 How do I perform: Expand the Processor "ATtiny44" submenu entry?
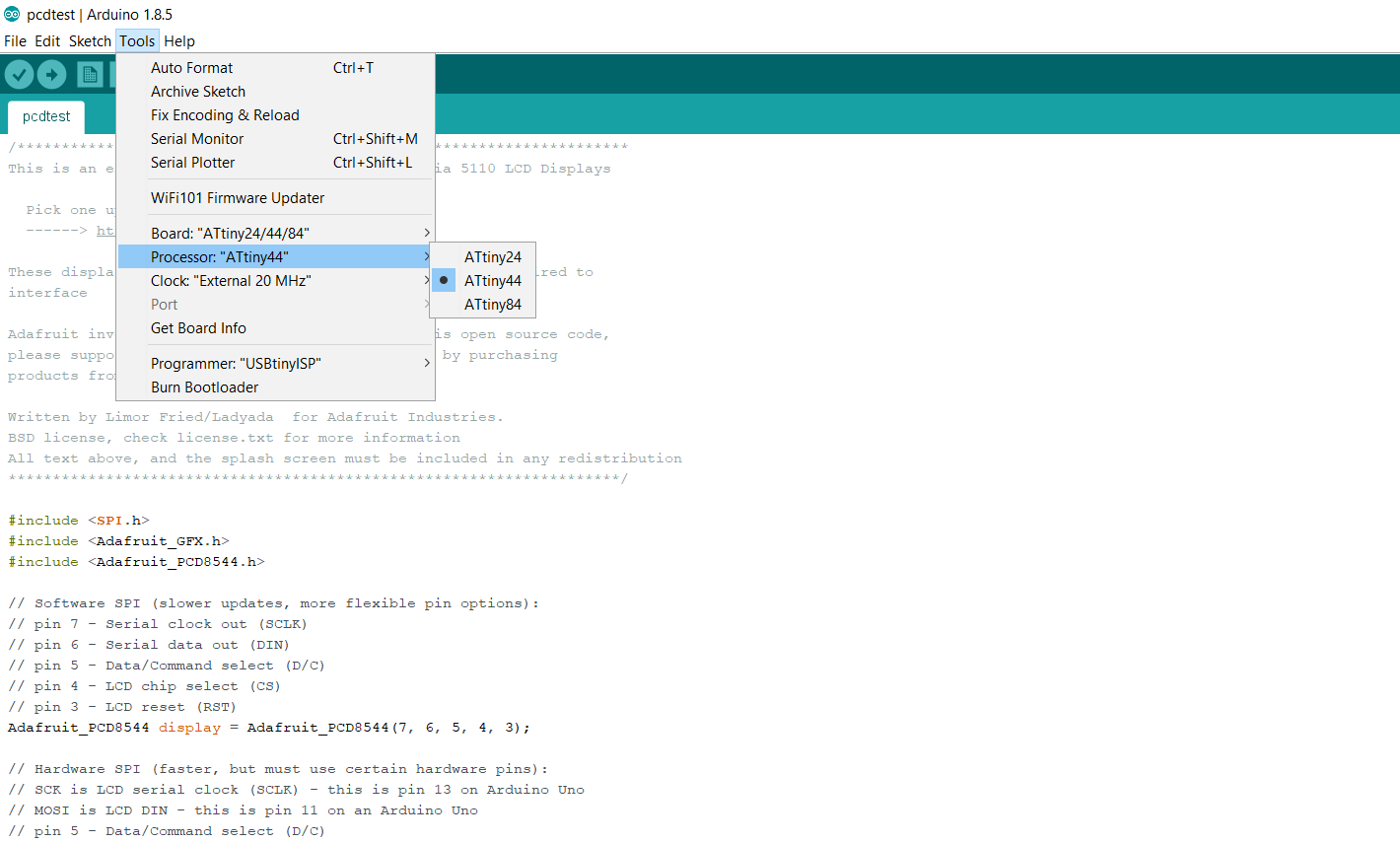point(275,257)
